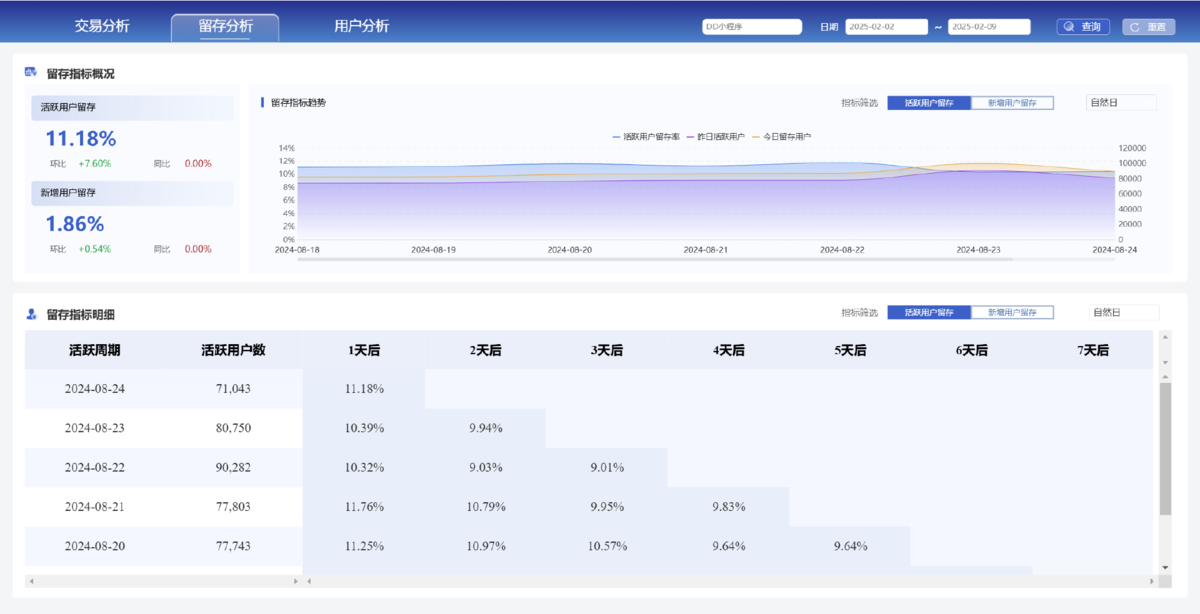This screenshot has height=614, width=1200.
Task: Click the 3天后 column header
Action: click(607, 351)
